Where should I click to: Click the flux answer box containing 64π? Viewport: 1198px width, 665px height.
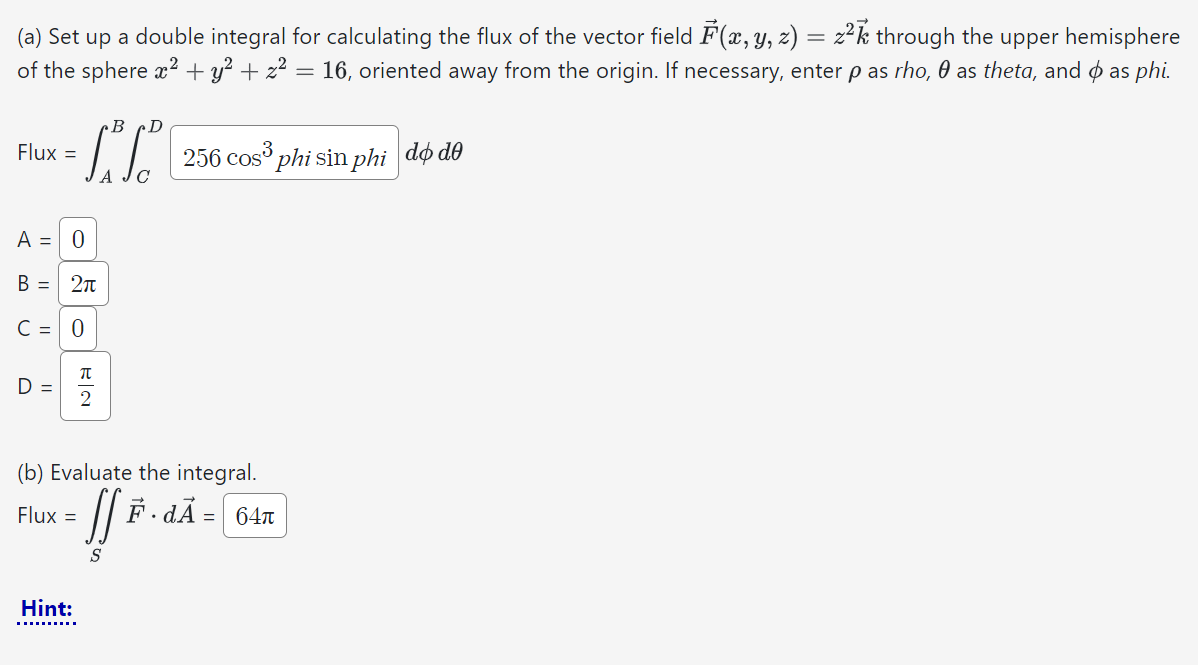pos(254,515)
